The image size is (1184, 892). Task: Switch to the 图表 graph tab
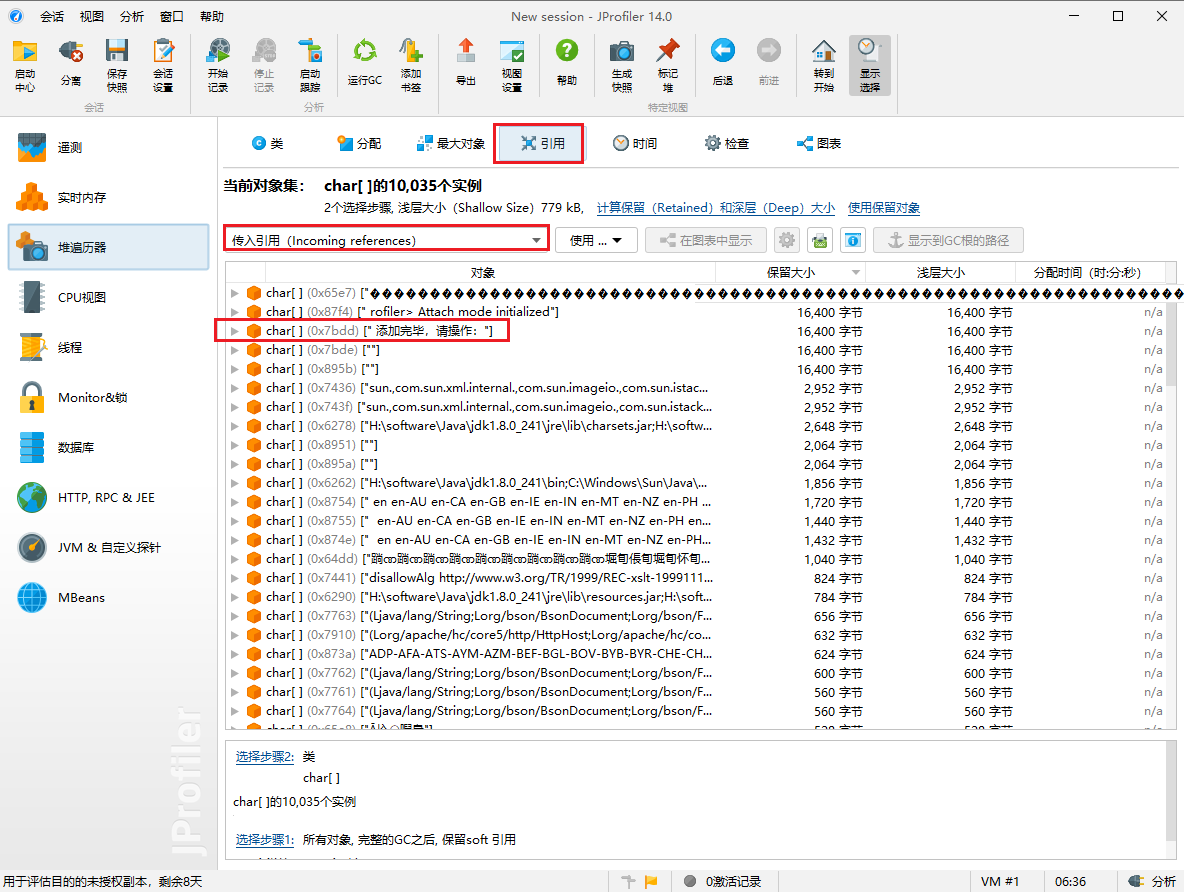coord(819,144)
